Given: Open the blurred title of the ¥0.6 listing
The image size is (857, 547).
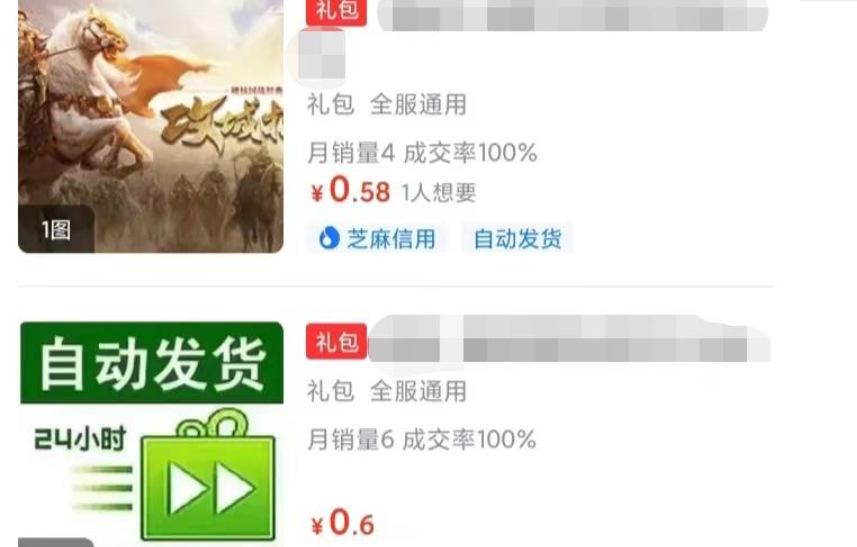Looking at the screenshot, I should [x=570, y=339].
